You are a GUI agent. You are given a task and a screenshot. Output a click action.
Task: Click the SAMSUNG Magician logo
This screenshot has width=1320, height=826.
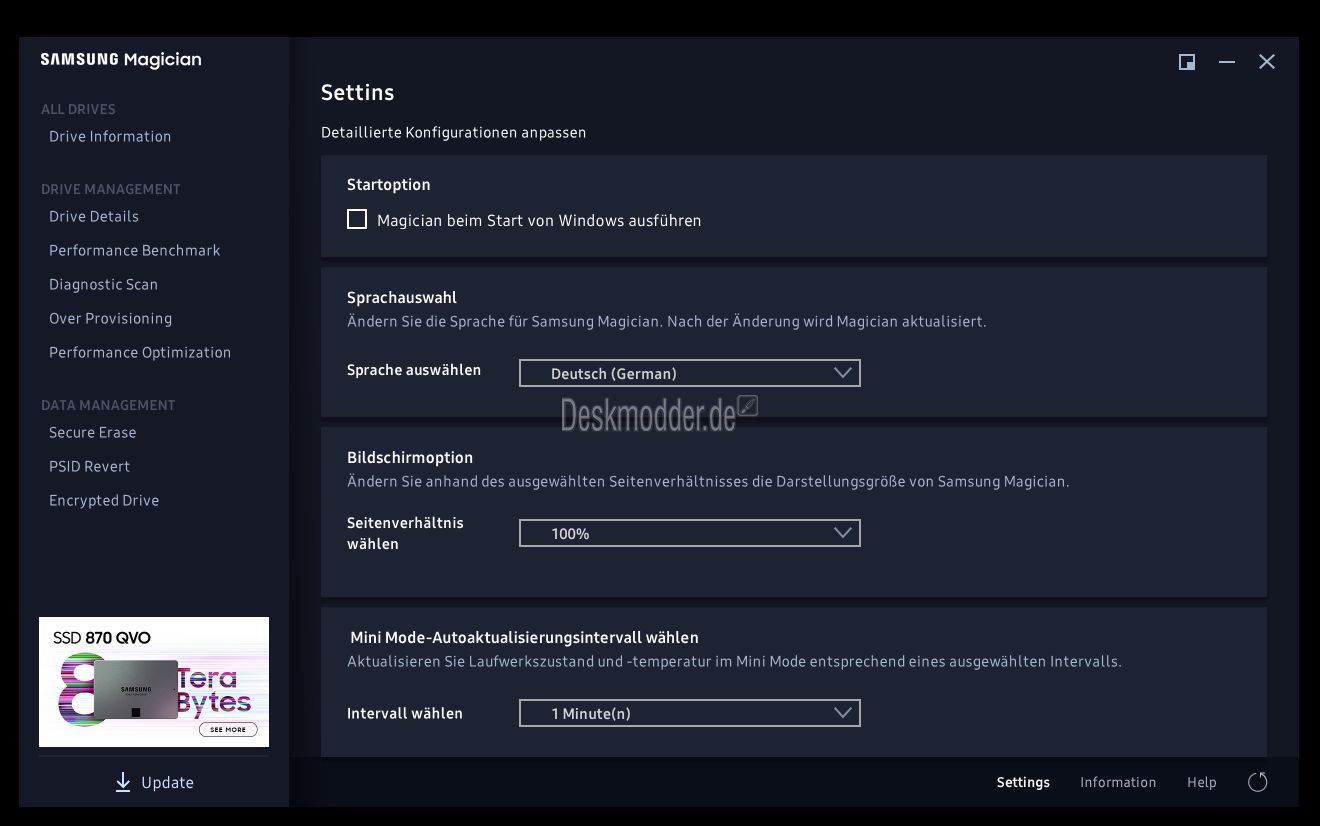point(121,60)
